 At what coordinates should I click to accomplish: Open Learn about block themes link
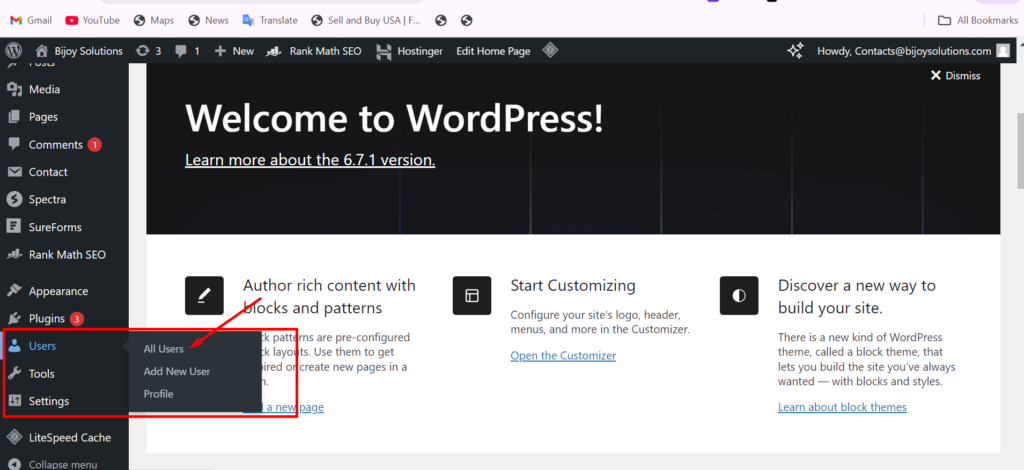point(842,407)
